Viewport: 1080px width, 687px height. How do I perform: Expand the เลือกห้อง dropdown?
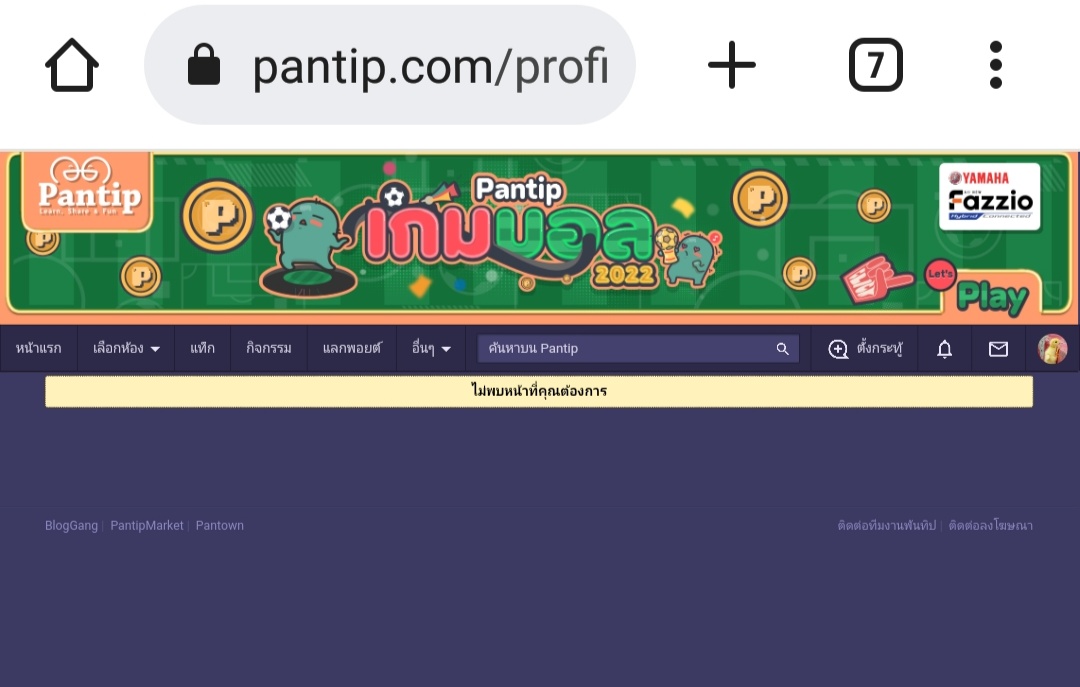pyautogui.click(x=126, y=349)
